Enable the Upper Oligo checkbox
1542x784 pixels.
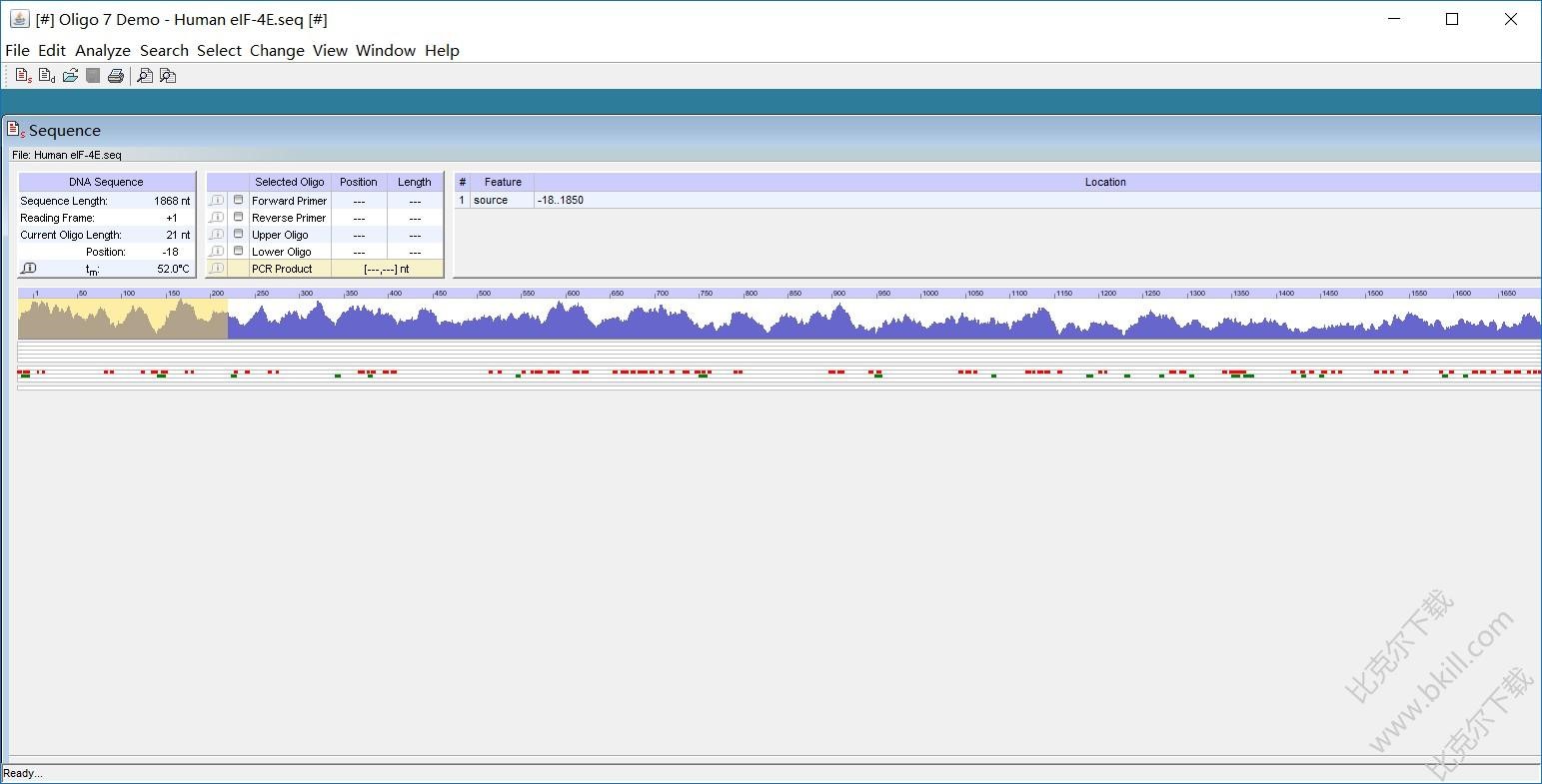point(238,235)
